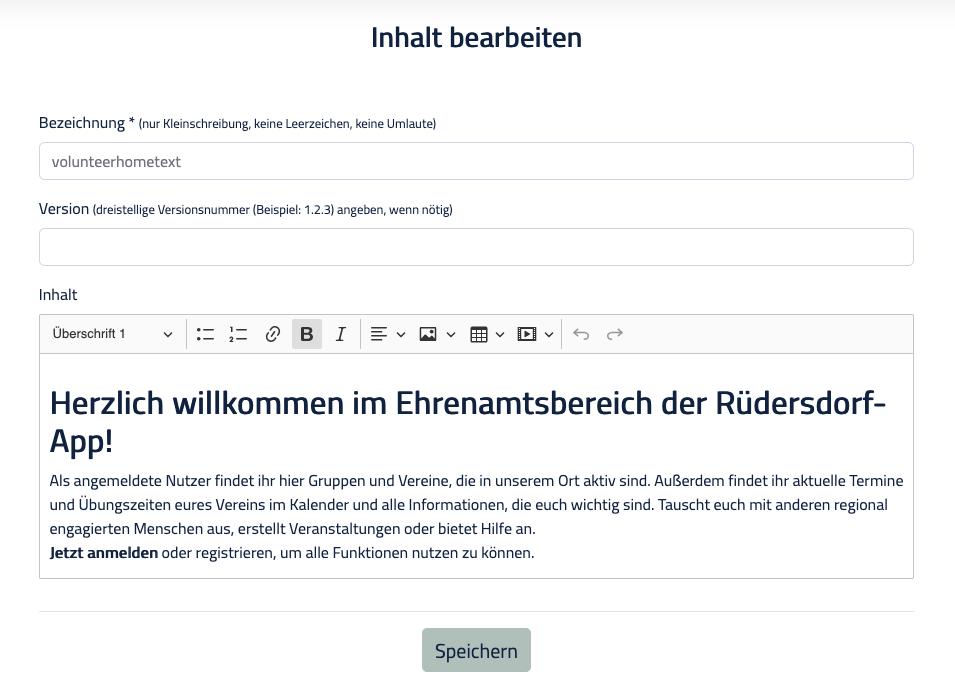Enable italic formatting

340,334
